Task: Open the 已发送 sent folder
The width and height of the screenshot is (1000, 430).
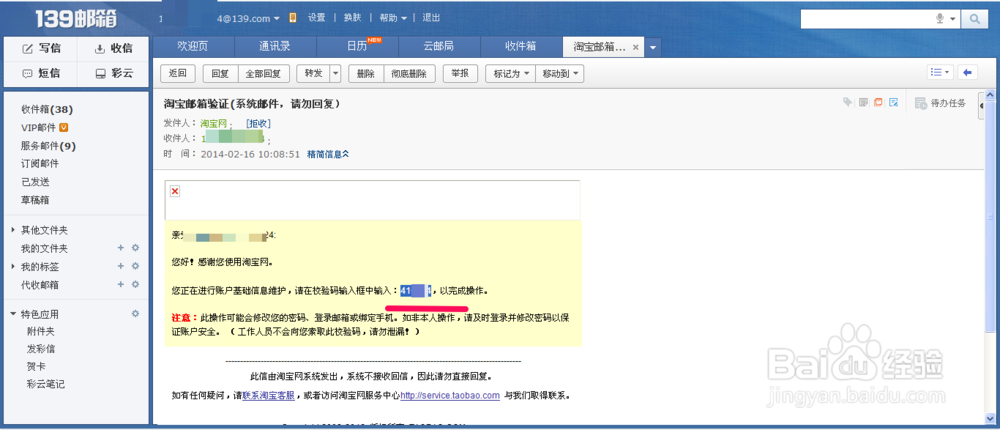Action: (35, 182)
